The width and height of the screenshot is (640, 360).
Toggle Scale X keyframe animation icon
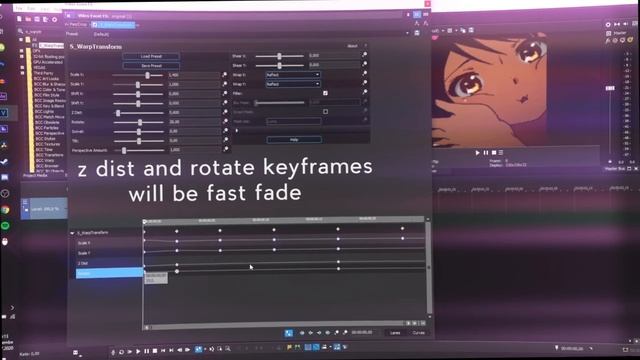coord(224,75)
